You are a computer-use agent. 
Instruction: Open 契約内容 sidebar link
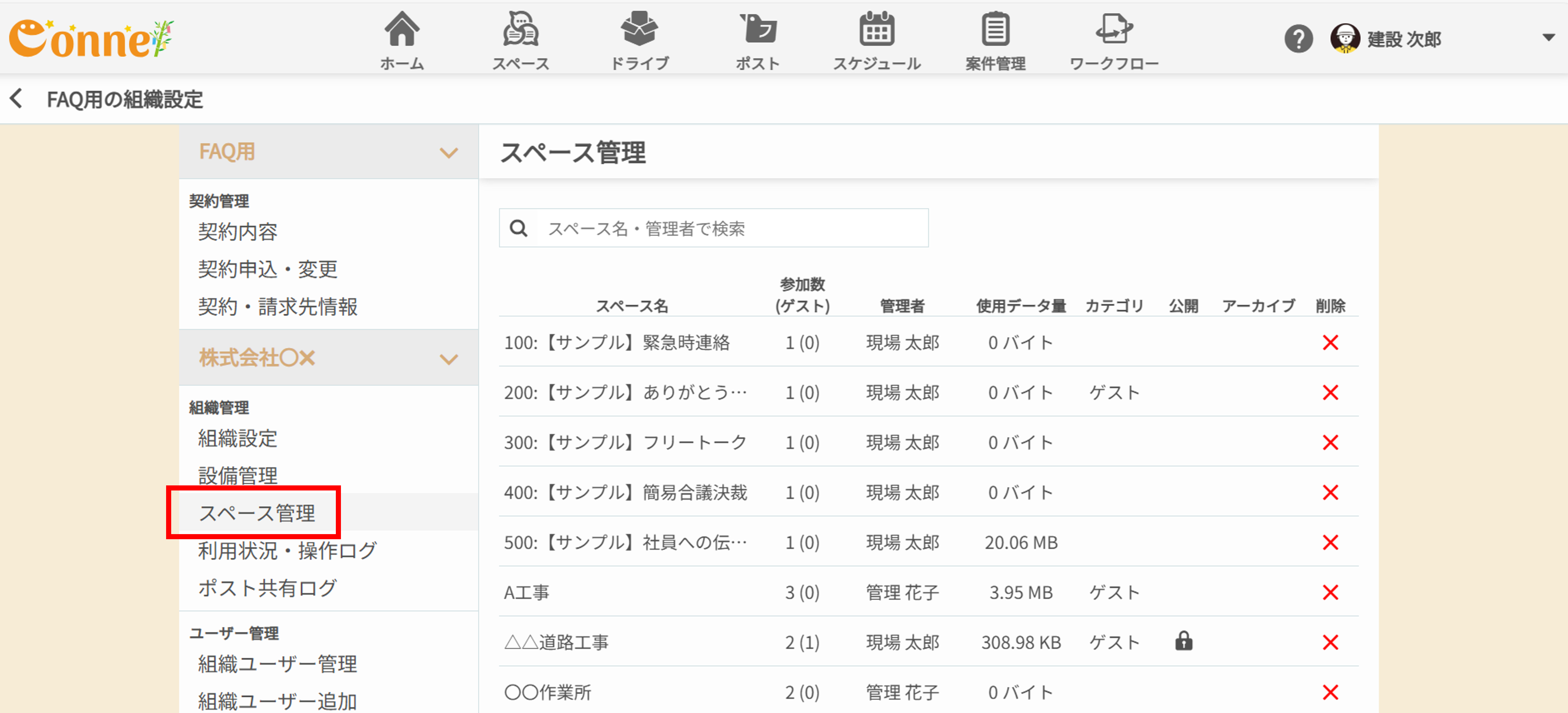point(237,231)
